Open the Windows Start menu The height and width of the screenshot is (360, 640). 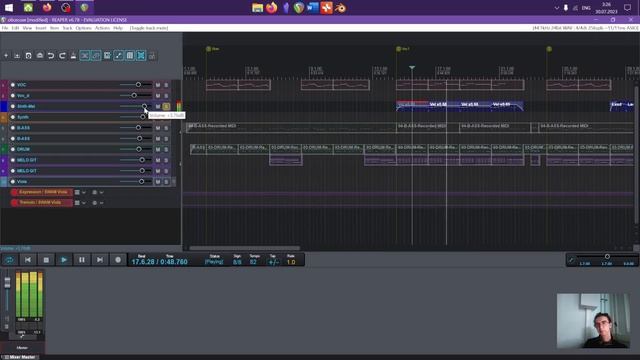[x=9, y=8]
